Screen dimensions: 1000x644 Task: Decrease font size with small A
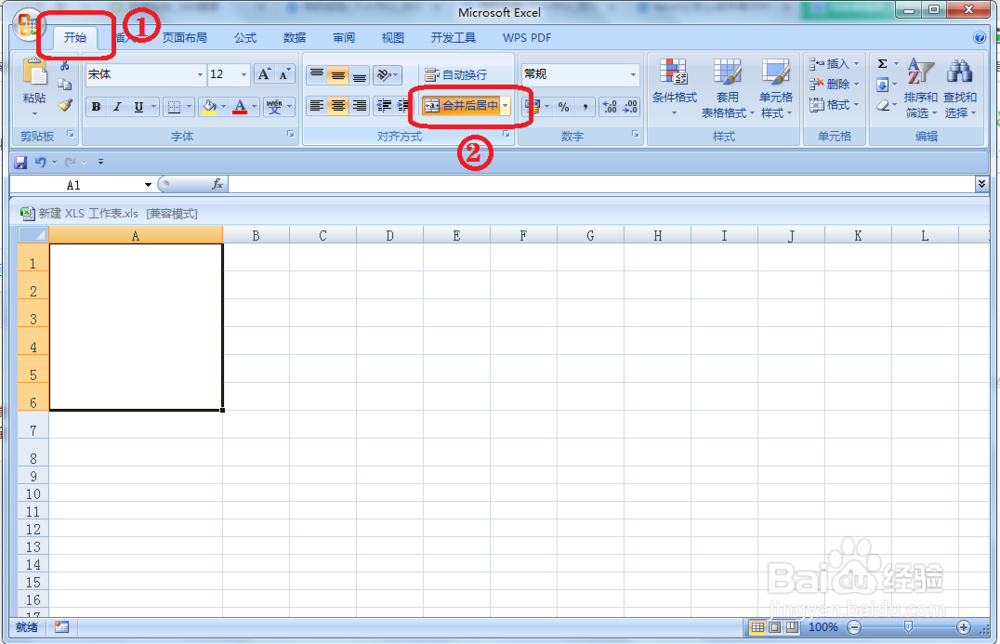coord(284,74)
